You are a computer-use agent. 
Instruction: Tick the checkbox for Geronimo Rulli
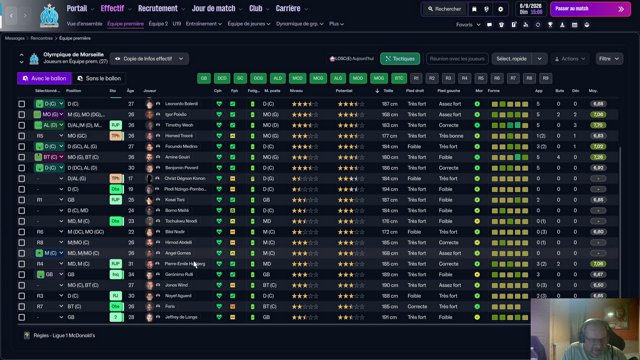tap(22, 275)
